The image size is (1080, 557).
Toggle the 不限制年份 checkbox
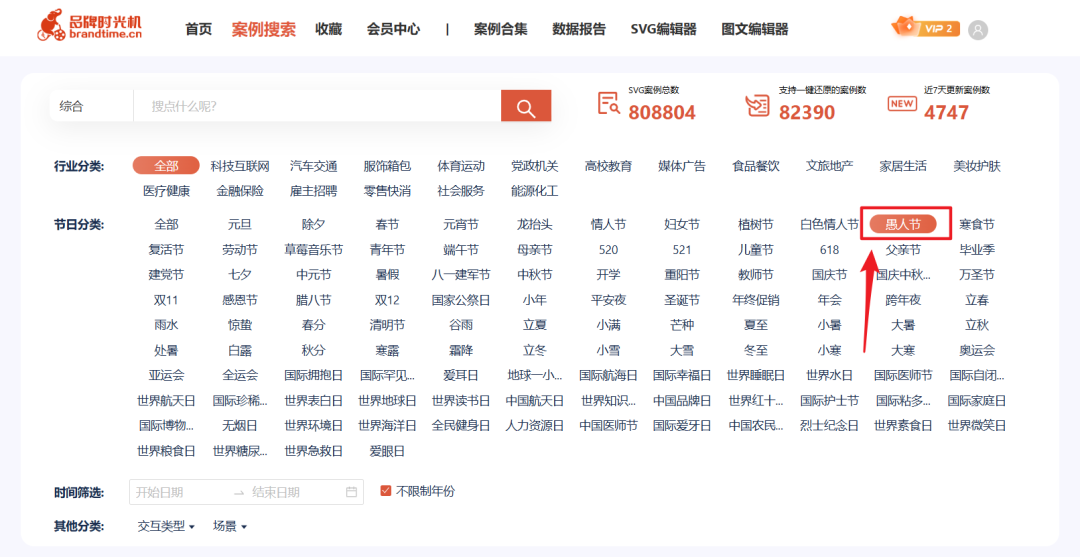(x=386, y=491)
